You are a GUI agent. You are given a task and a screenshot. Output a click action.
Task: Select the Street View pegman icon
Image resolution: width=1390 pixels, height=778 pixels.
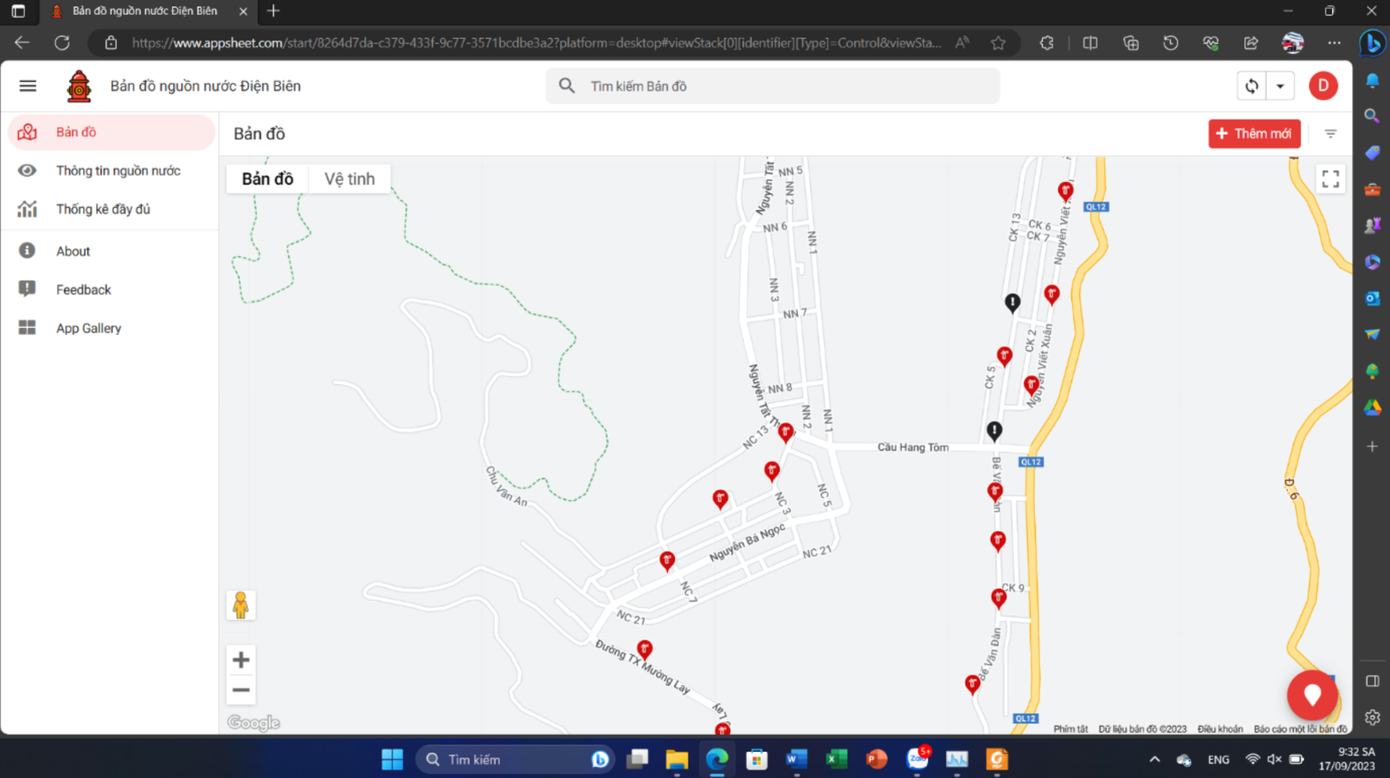(240, 605)
